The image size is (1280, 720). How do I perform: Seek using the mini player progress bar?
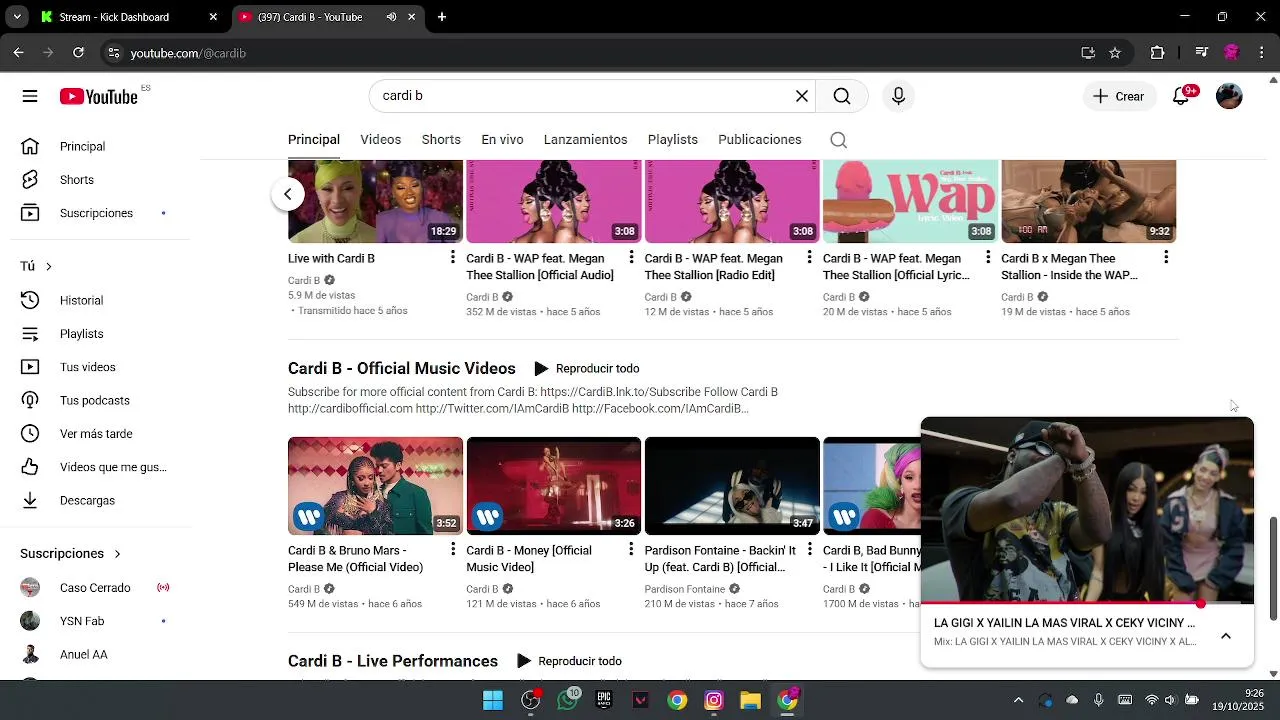click(1087, 604)
